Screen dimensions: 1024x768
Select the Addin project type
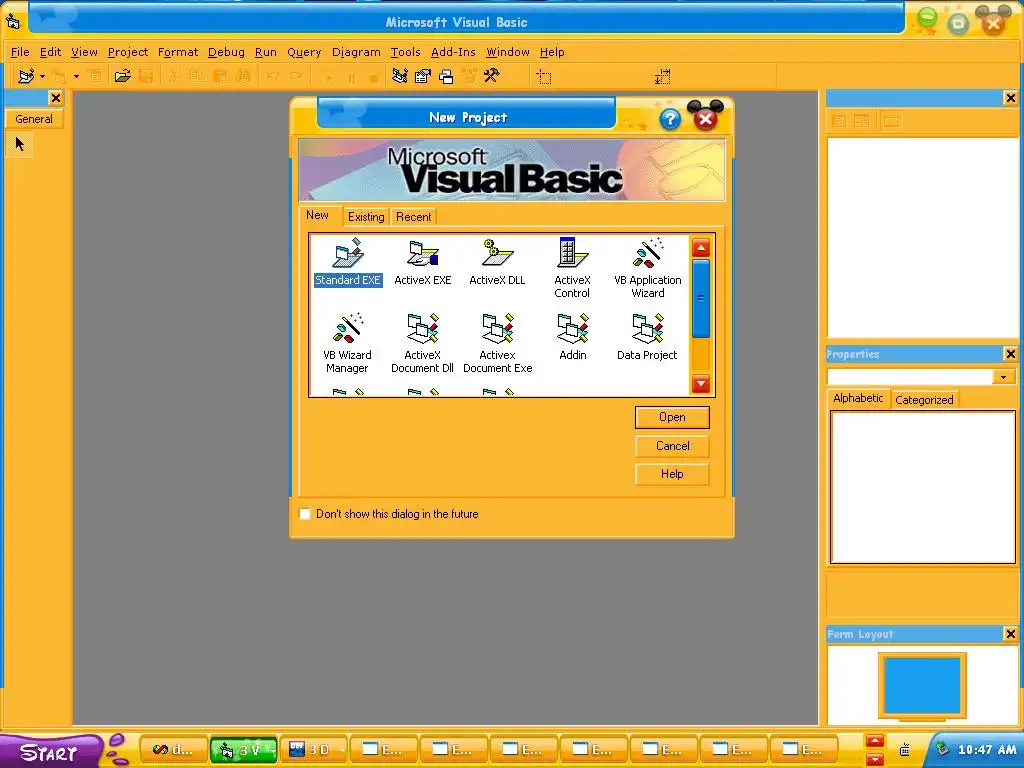pos(573,337)
